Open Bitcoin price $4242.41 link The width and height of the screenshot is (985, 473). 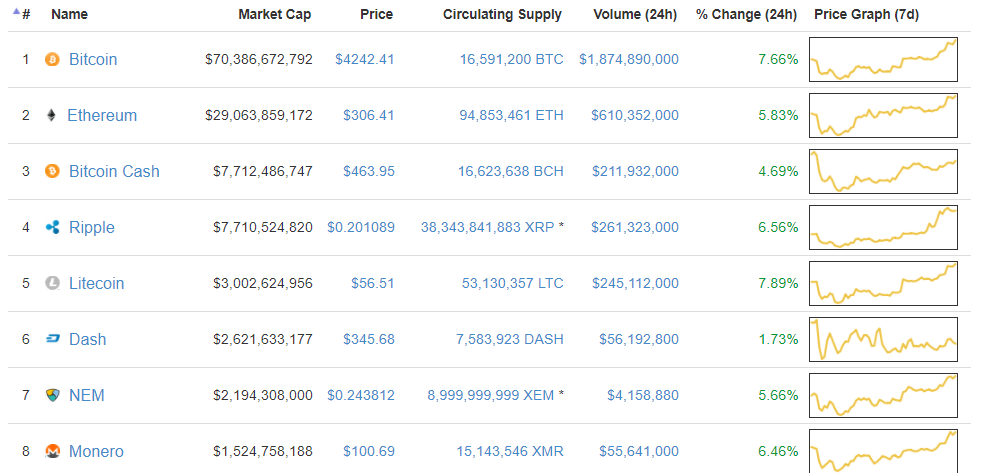(x=365, y=60)
